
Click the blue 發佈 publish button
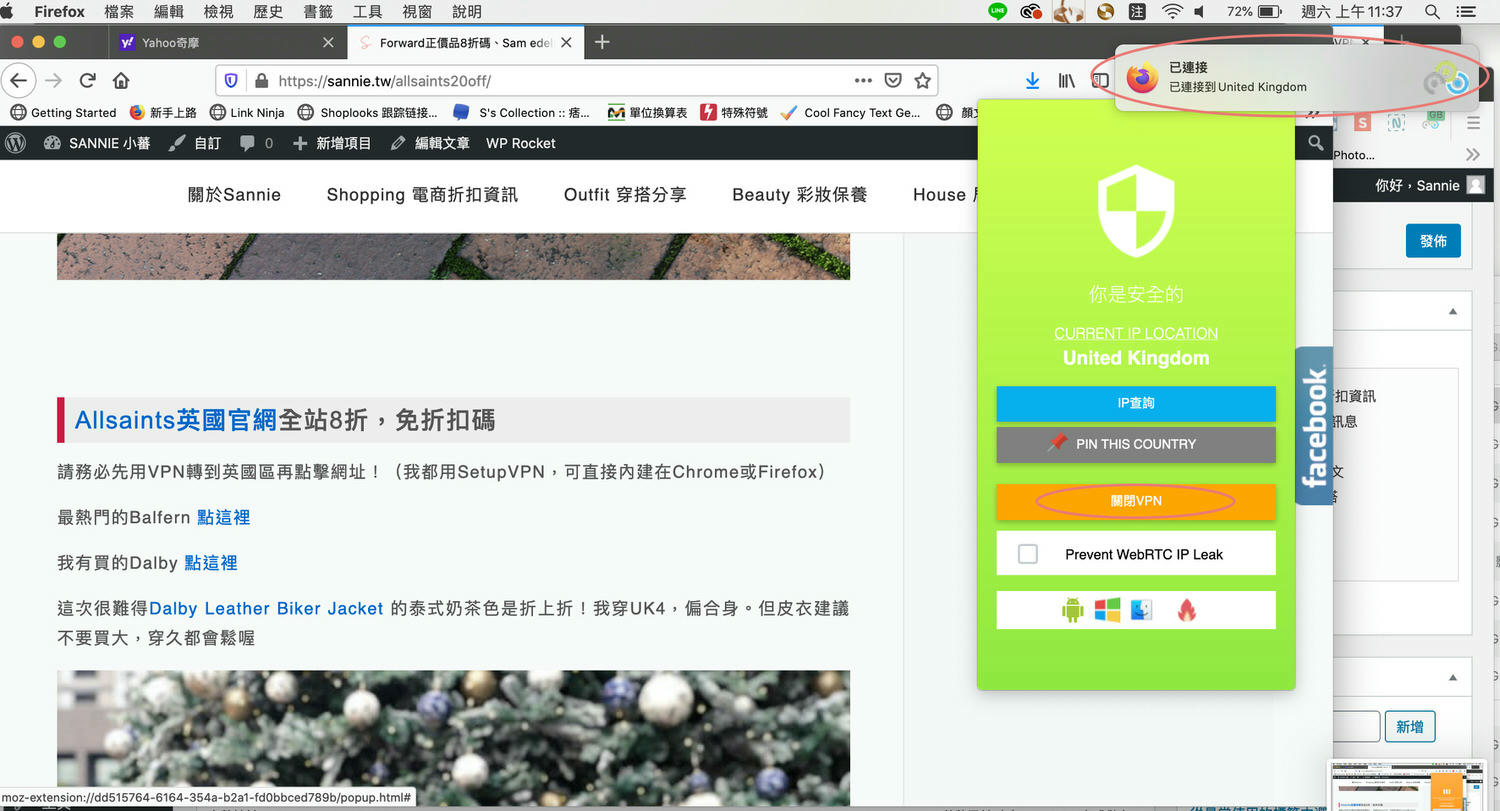(1433, 241)
